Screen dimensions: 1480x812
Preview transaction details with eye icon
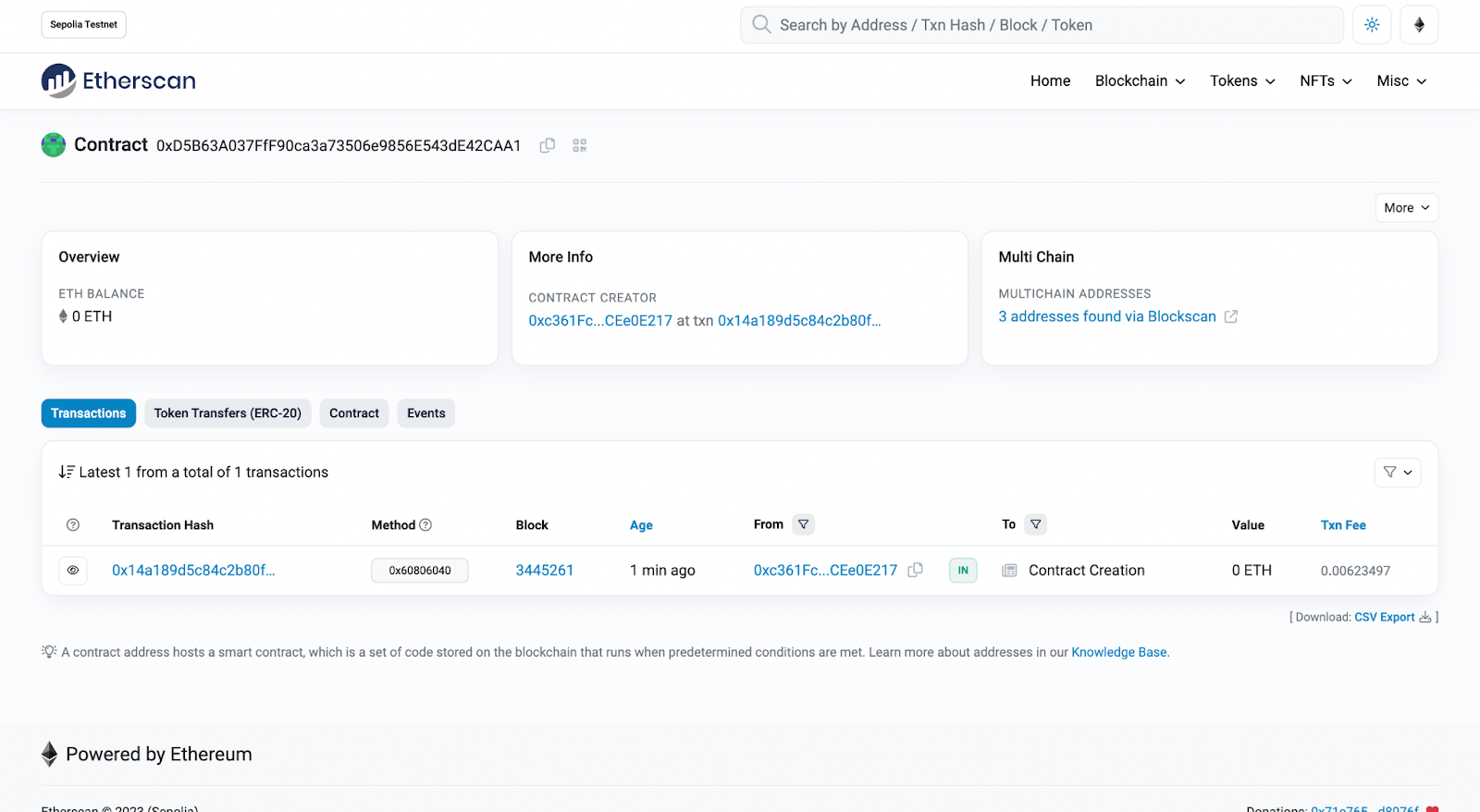pos(73,571)
